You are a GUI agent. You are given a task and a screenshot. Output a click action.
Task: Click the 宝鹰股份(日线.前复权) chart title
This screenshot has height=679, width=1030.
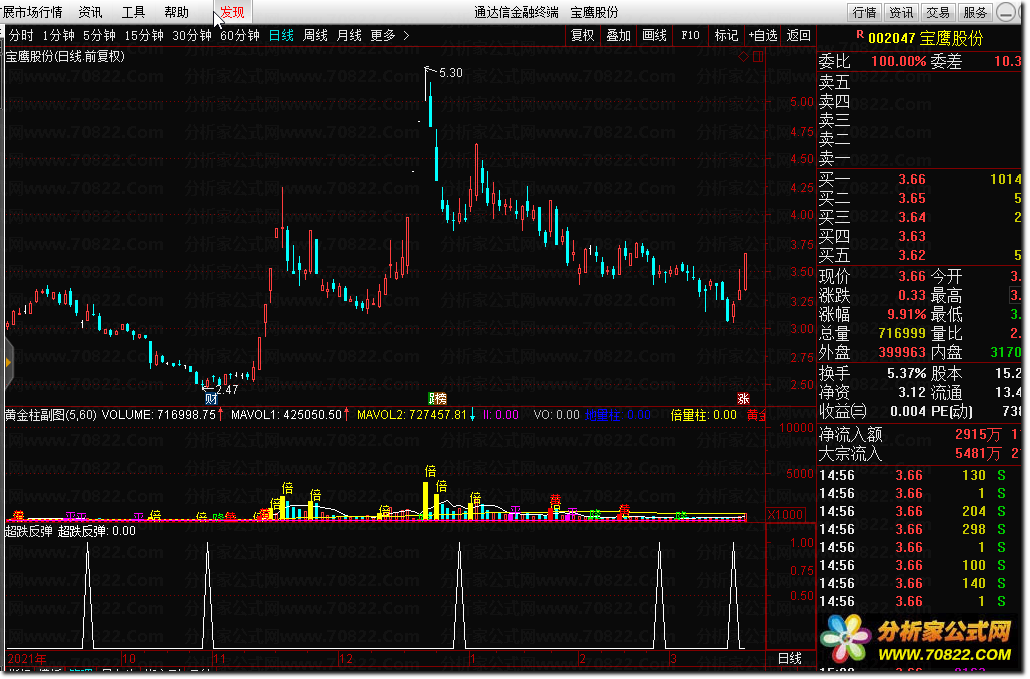pyautogui.click(x=65, y=56)
